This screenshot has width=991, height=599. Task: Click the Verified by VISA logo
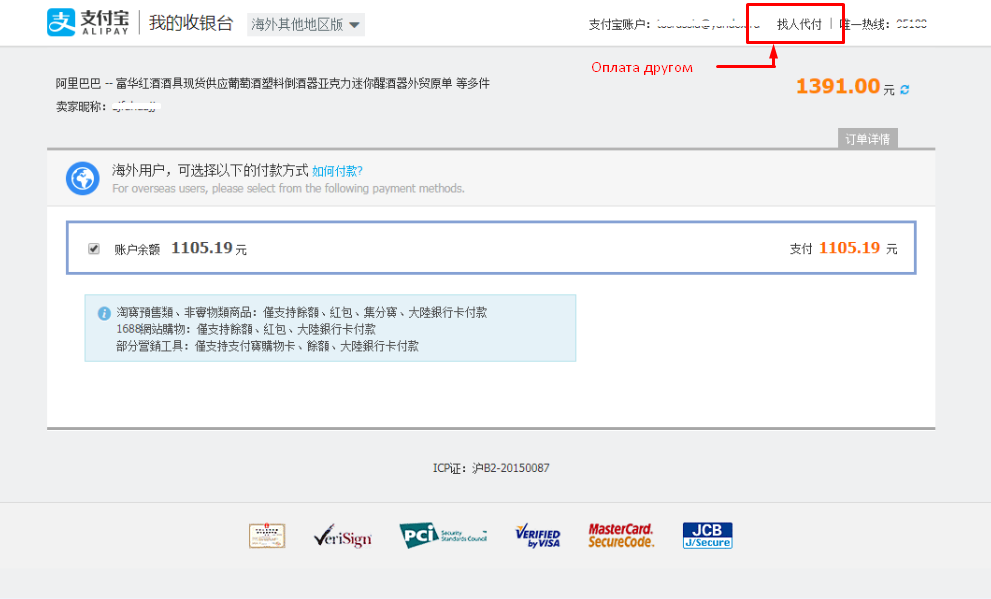pyautogui.click(x=538, y=536)
